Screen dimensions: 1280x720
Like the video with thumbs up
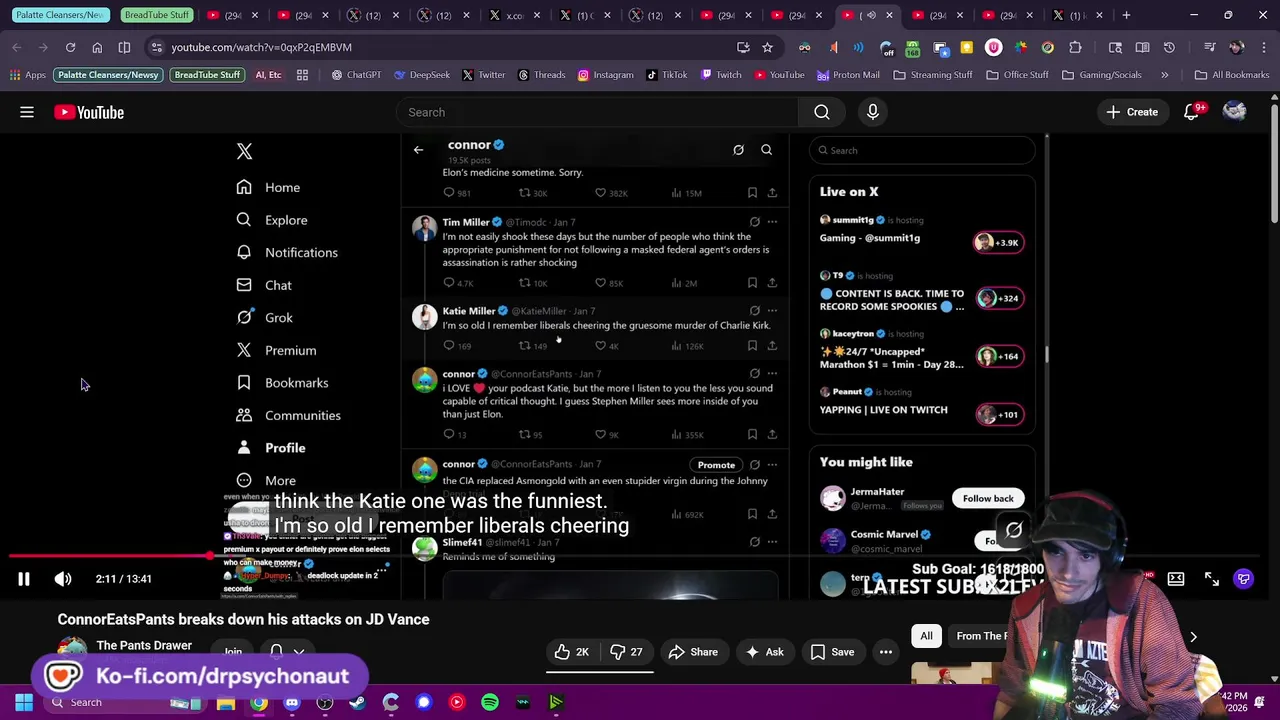click(572, 652)
